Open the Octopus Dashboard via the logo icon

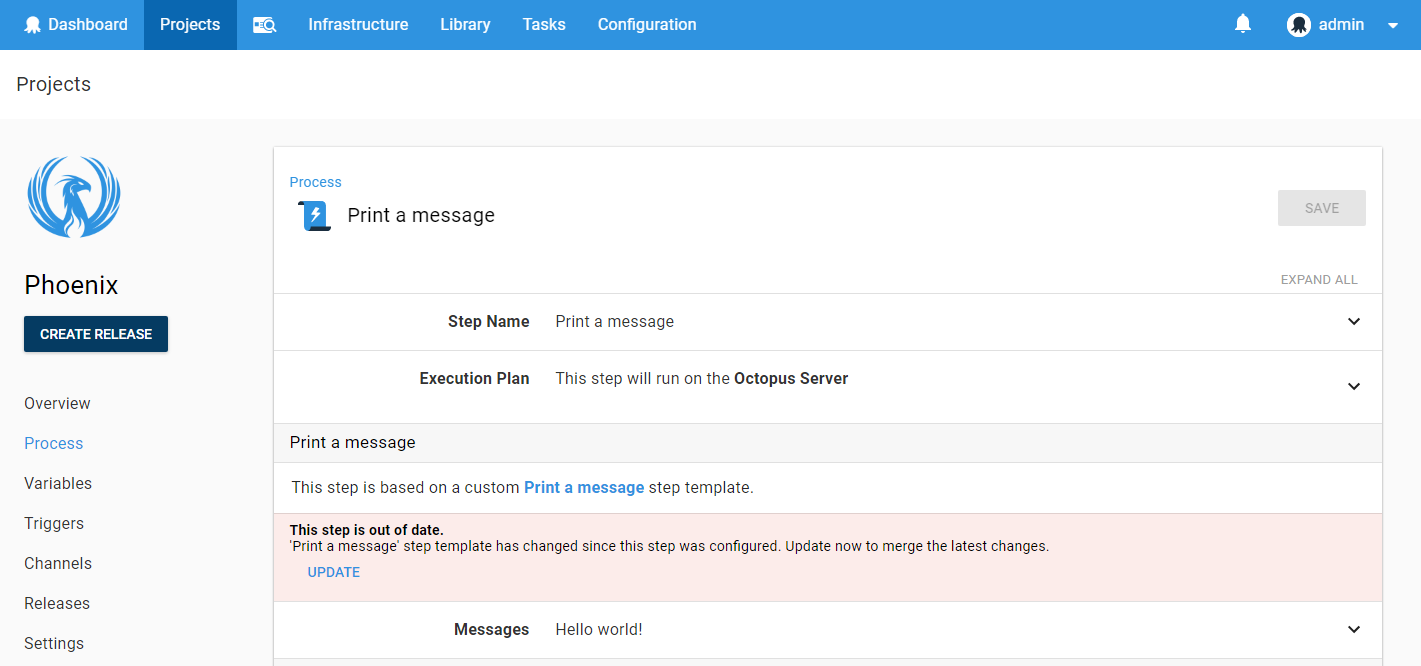pyautogui.click(x=33, y=24)
